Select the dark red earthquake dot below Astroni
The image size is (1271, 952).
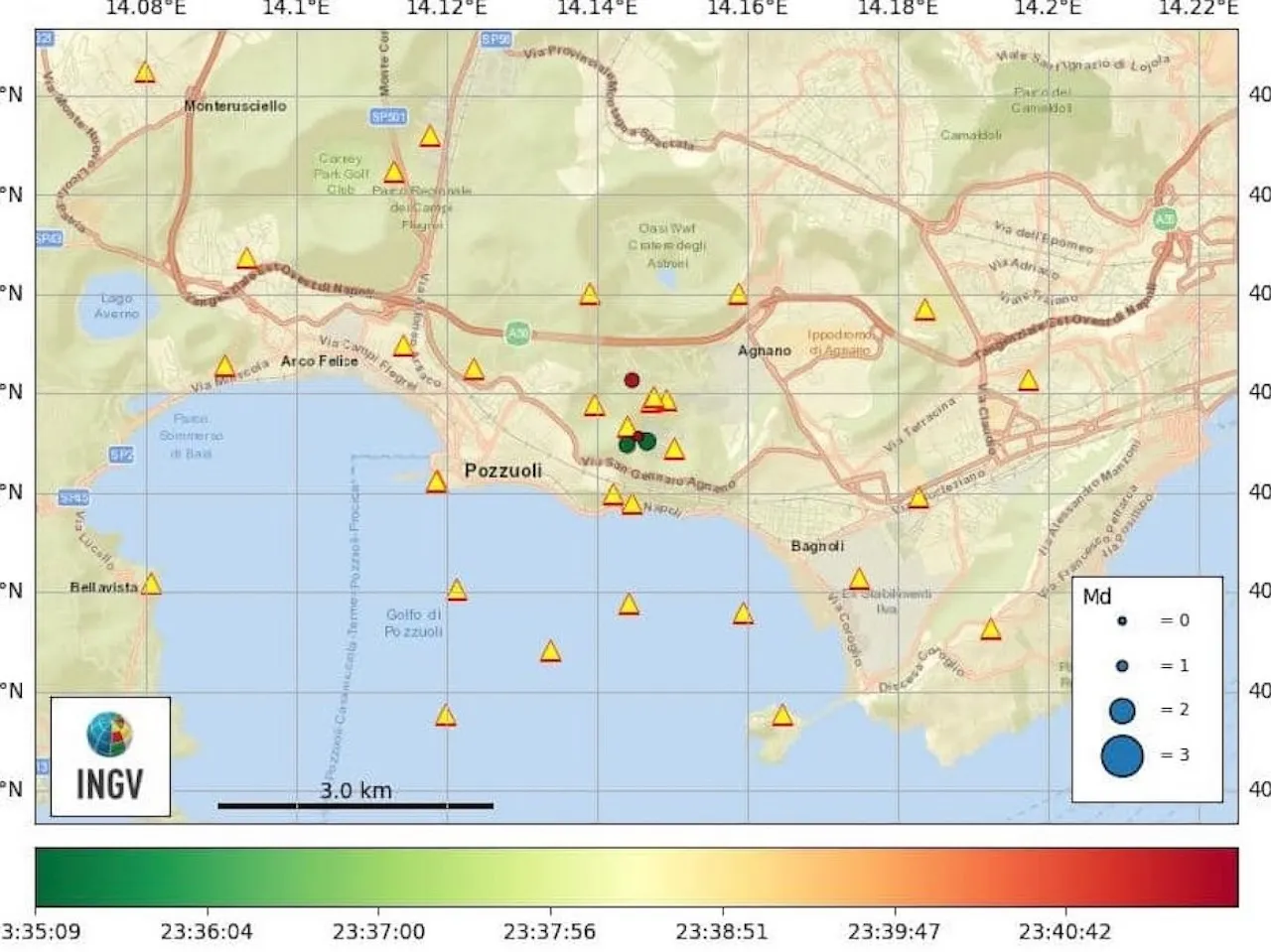pos(632,380)
